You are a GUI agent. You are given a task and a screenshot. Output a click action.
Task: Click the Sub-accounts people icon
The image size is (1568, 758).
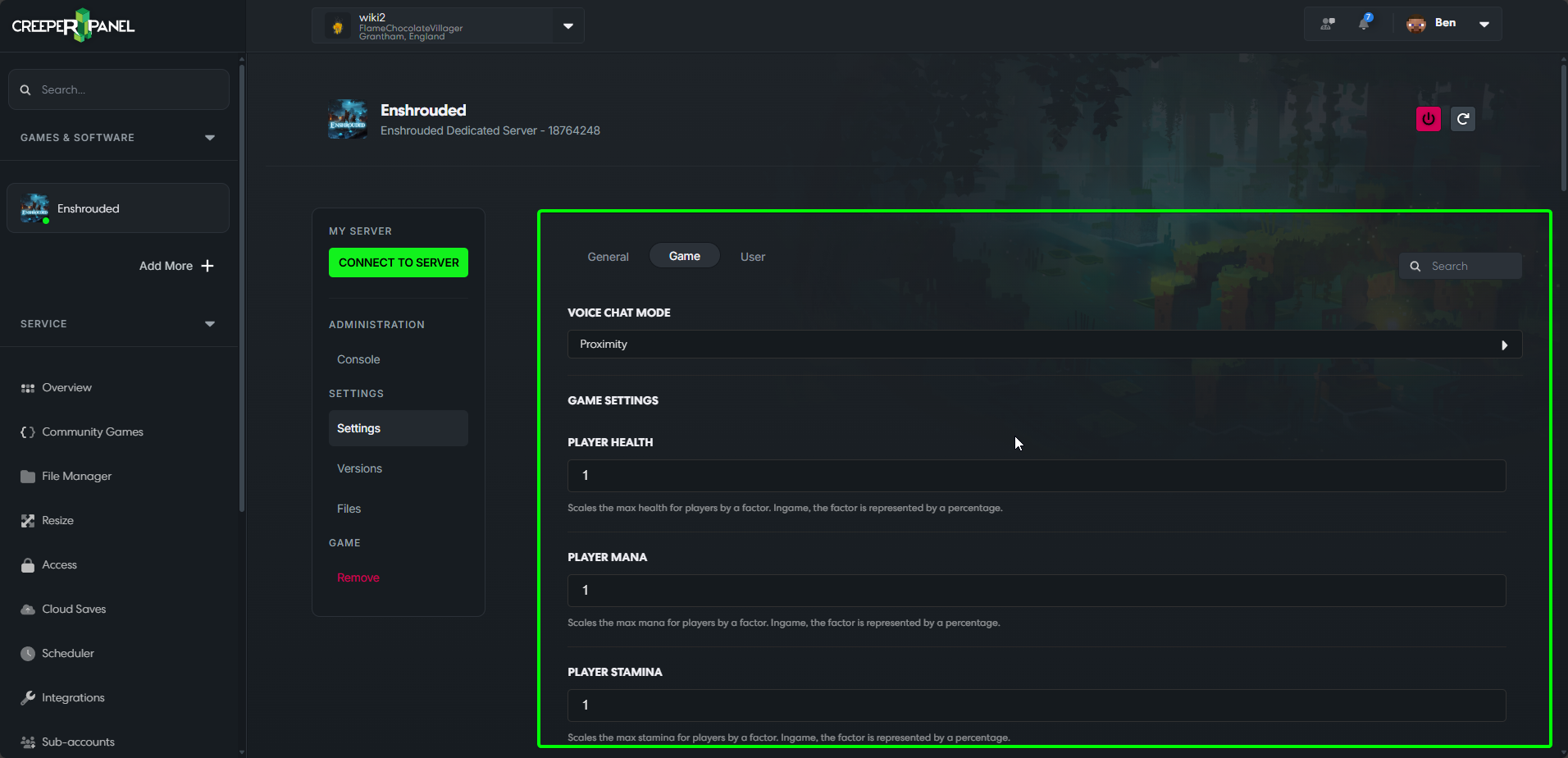pos(28,742)
